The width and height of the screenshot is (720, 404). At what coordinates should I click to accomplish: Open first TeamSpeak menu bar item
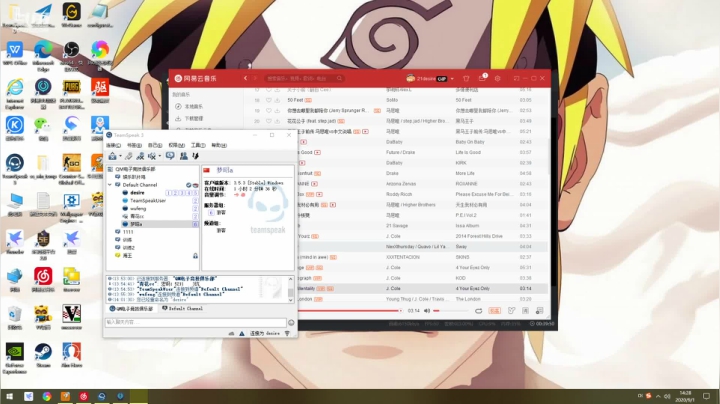coord(113,146)
